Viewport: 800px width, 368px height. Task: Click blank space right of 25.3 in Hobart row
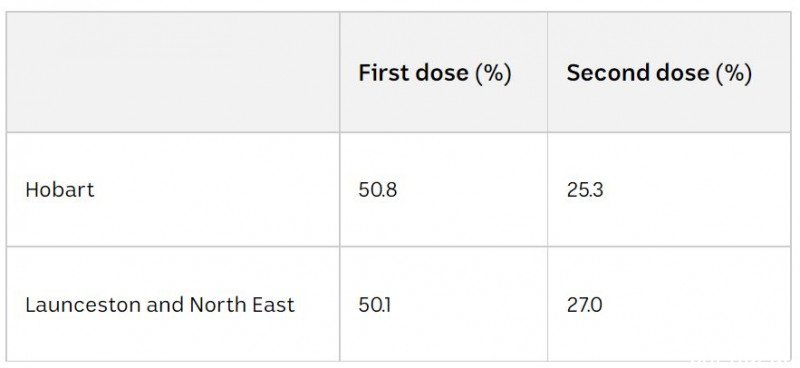pyautogui.click(x=694, y=190)
